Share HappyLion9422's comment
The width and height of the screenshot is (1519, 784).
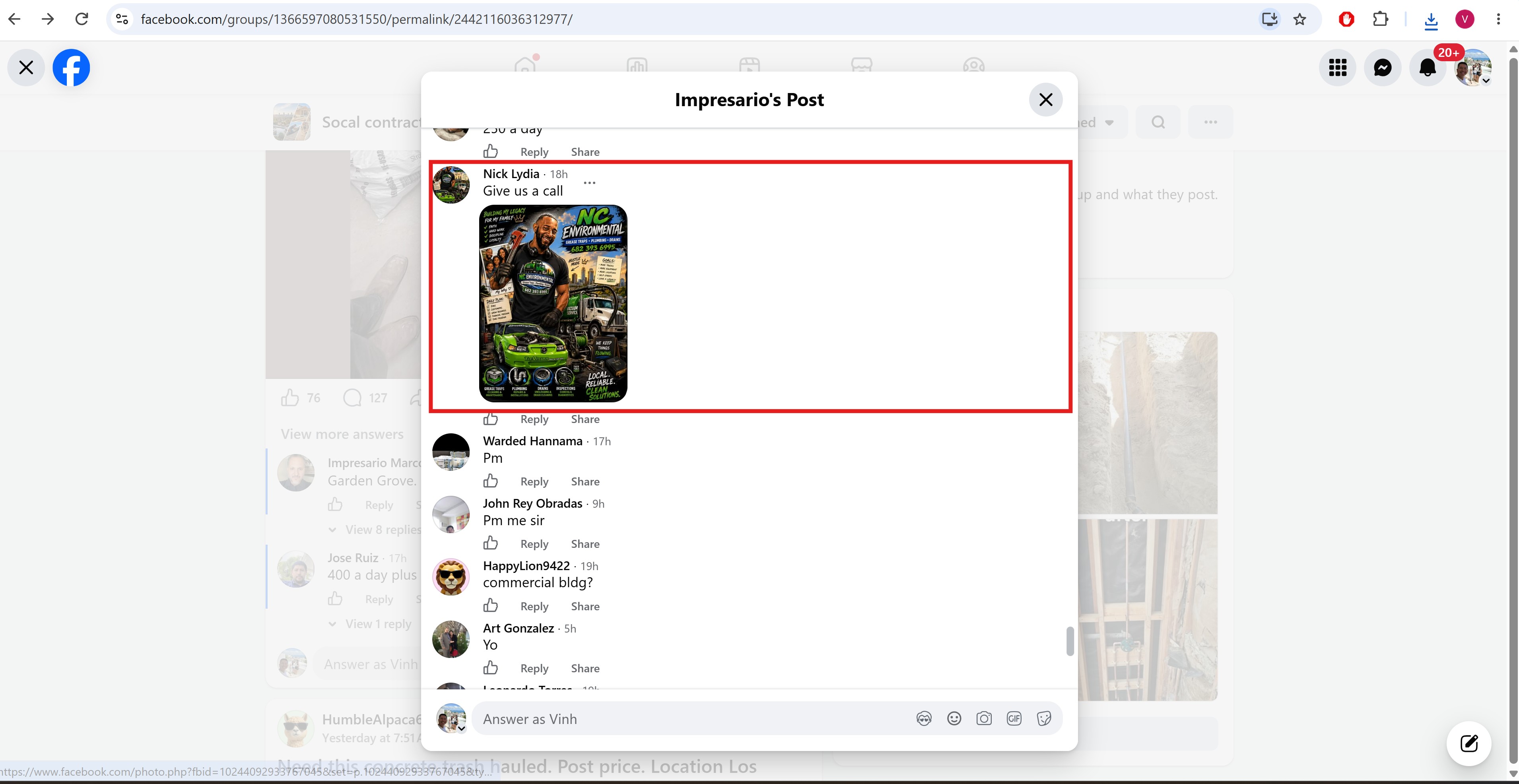click(585, 607)
